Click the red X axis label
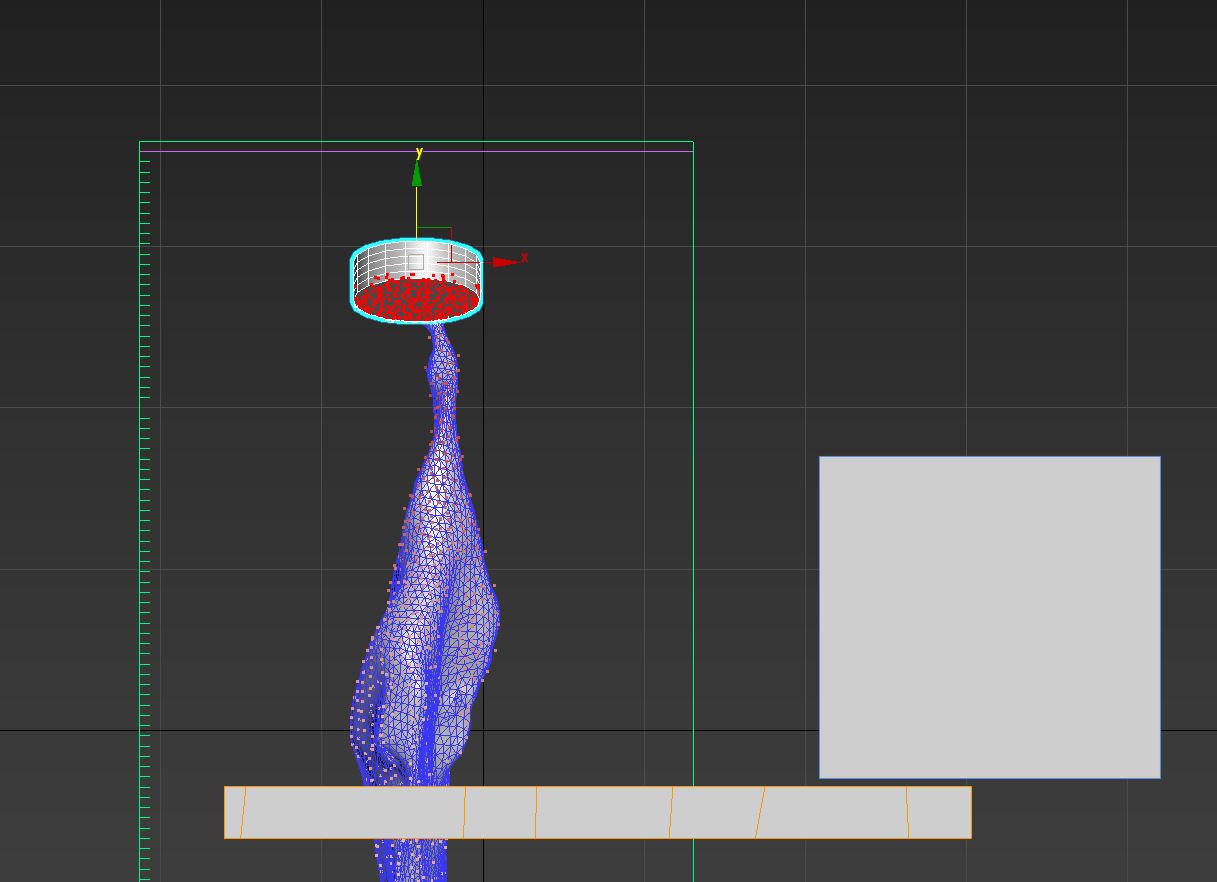This screenshot has width=1217, height=882. coord(524,258)
